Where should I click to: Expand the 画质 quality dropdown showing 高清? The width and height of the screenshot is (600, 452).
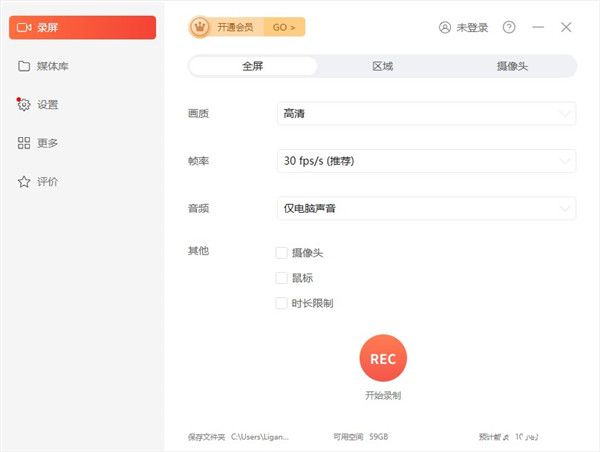(426, 114)
